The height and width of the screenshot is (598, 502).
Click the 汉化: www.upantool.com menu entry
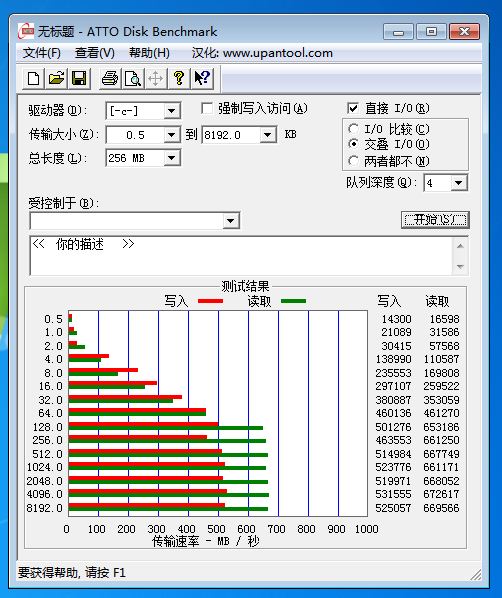click(262, 53)
